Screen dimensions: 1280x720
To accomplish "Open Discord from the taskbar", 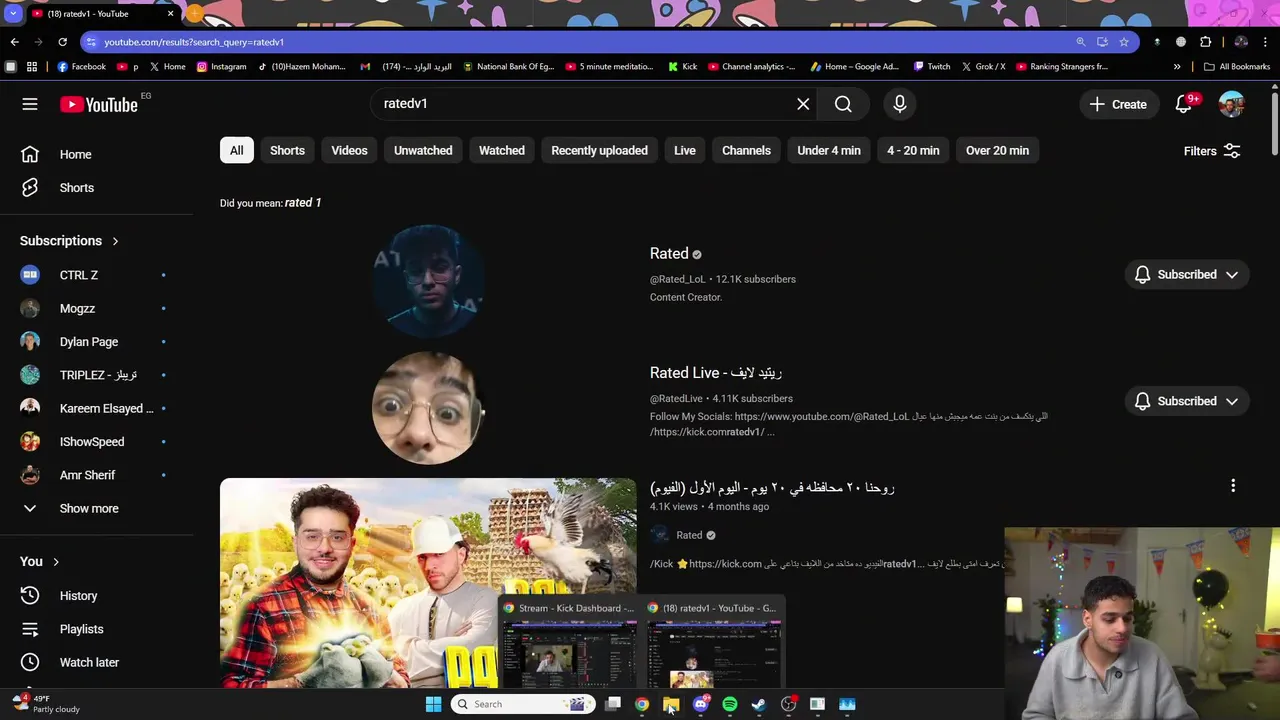I will click(x=701, y=704).
